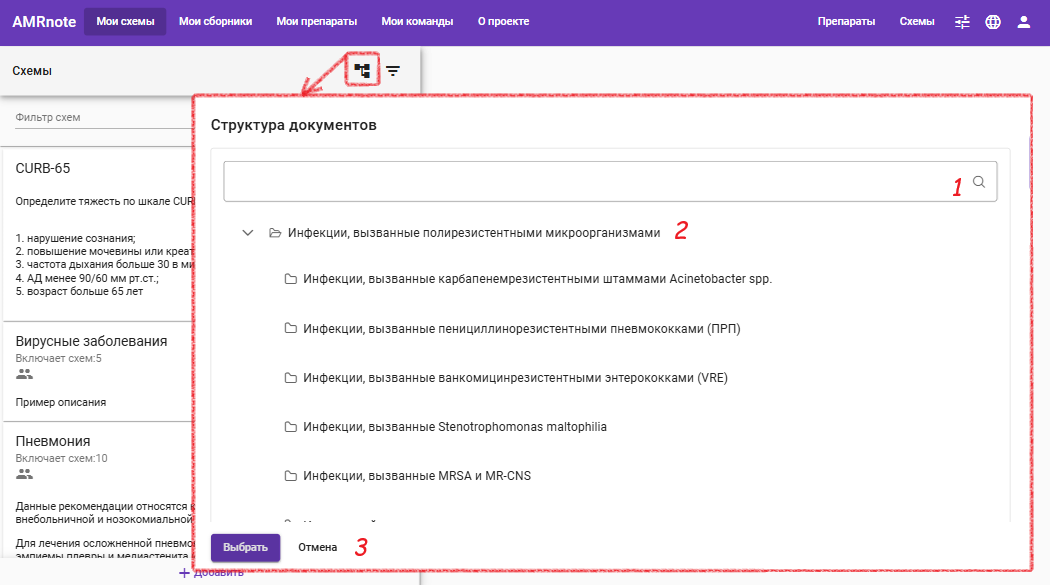
Task: Switch to Мои сборники tab
Action: tap(216, 21)
